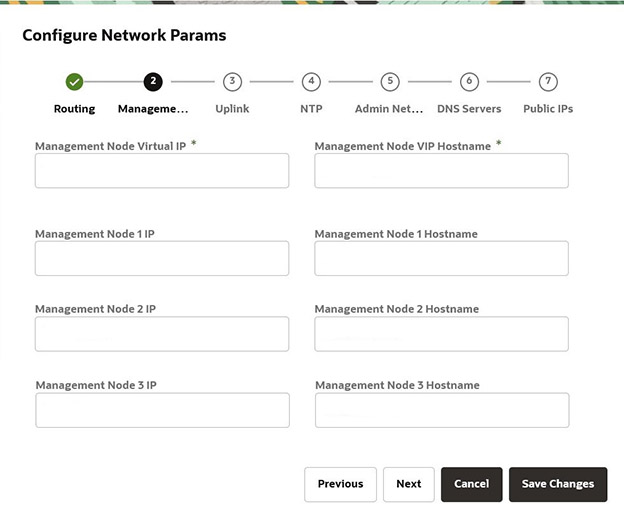
Task: Switch to the DNS Servers step label
Action: [x=469, y=109]
